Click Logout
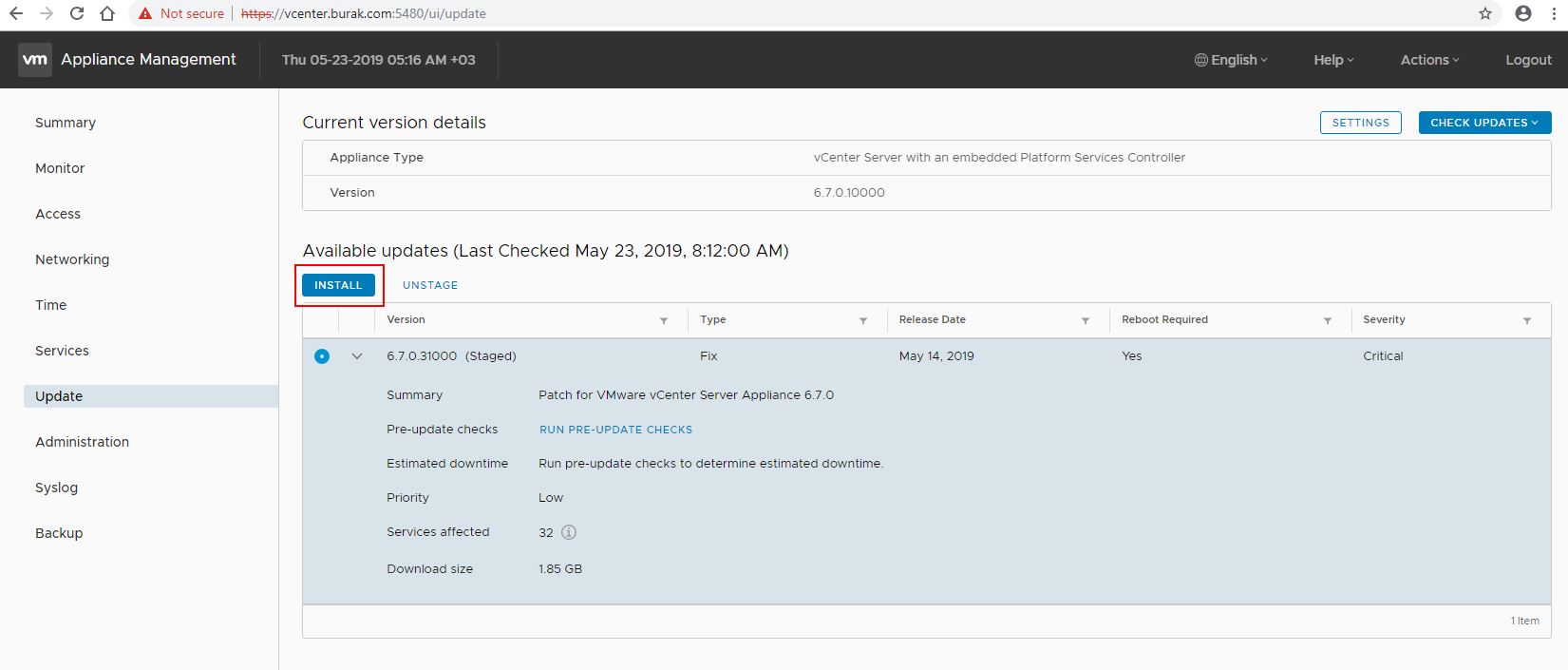This screenshot has height=670, width=1568. tap(1528, 59)
